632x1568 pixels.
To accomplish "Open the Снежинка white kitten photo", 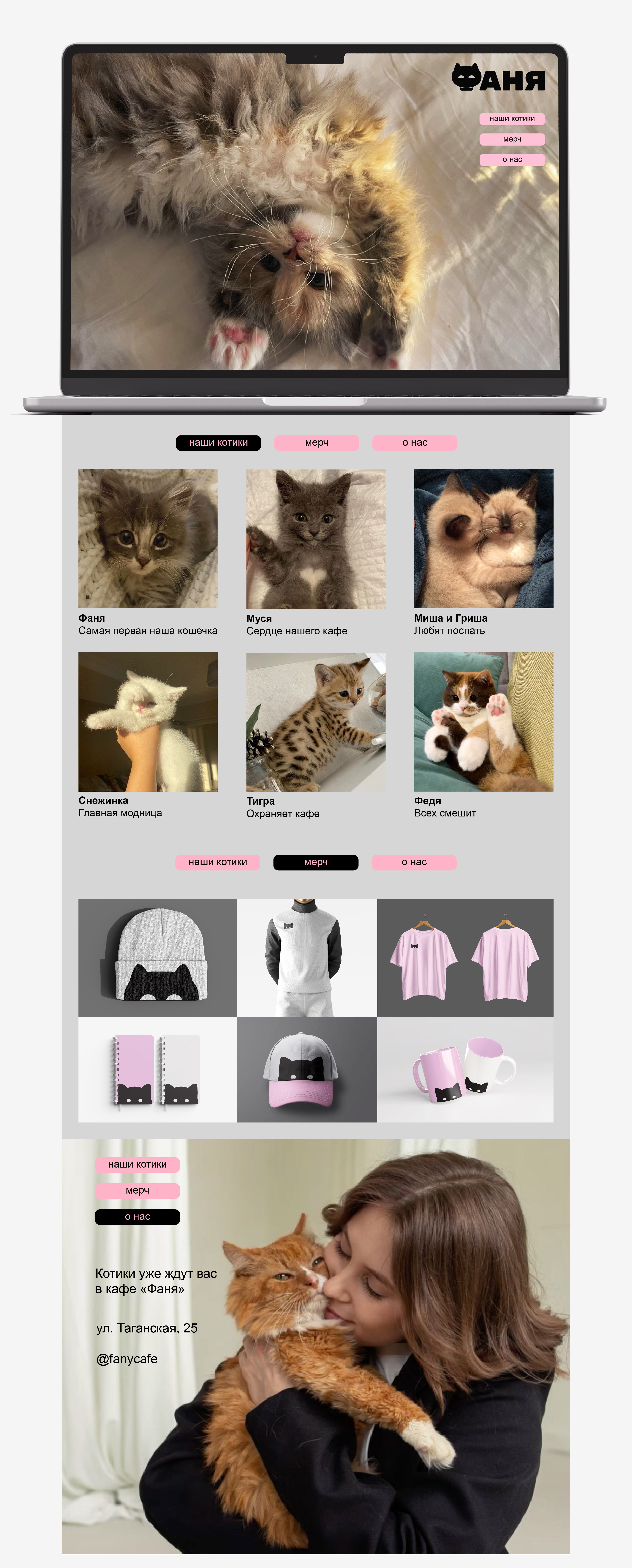I will coord(148,722).
